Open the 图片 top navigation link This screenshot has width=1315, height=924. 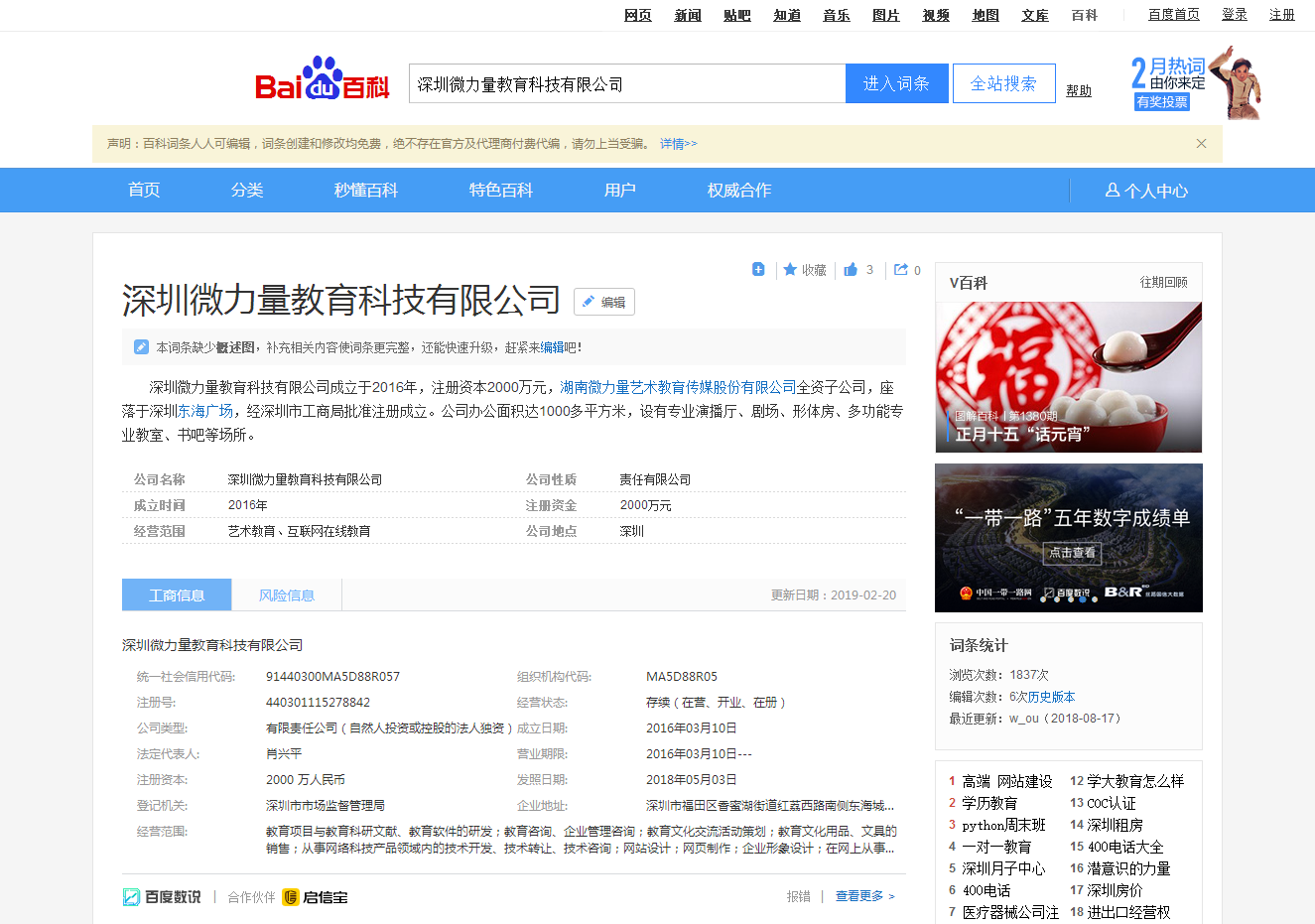(x=886, y=15)
